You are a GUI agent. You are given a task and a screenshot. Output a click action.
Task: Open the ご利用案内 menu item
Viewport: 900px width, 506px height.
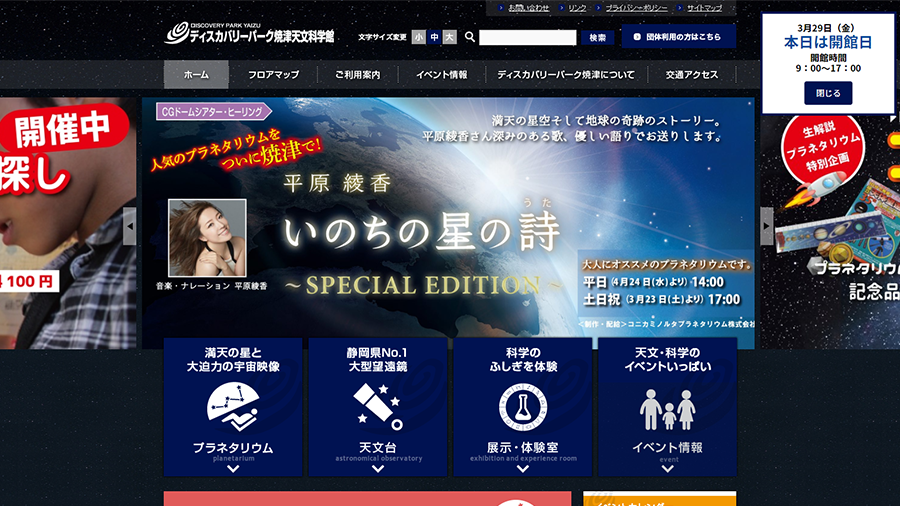pyautogui.click(x=358, y=75)
